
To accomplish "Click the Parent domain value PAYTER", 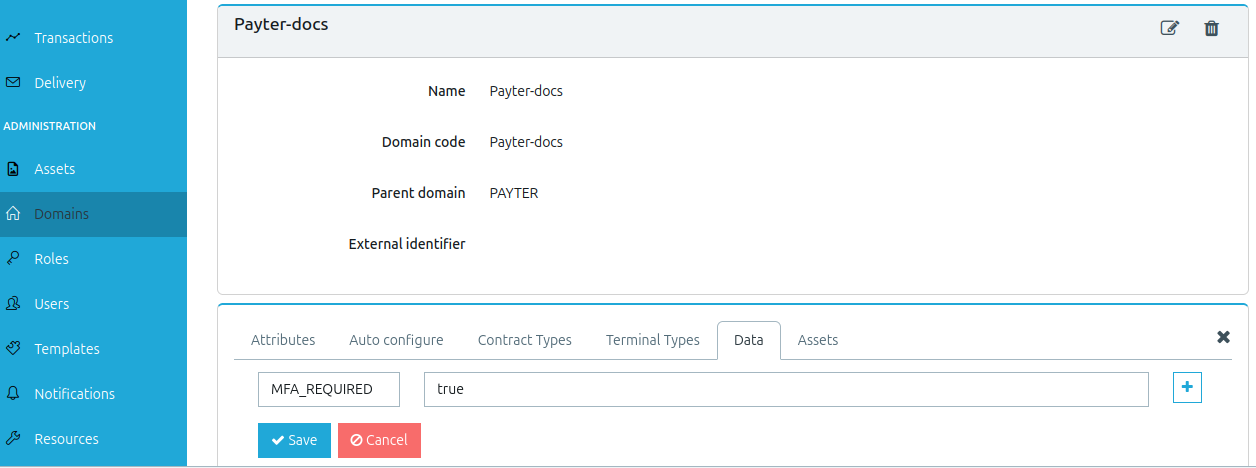I will click(514, 193).
